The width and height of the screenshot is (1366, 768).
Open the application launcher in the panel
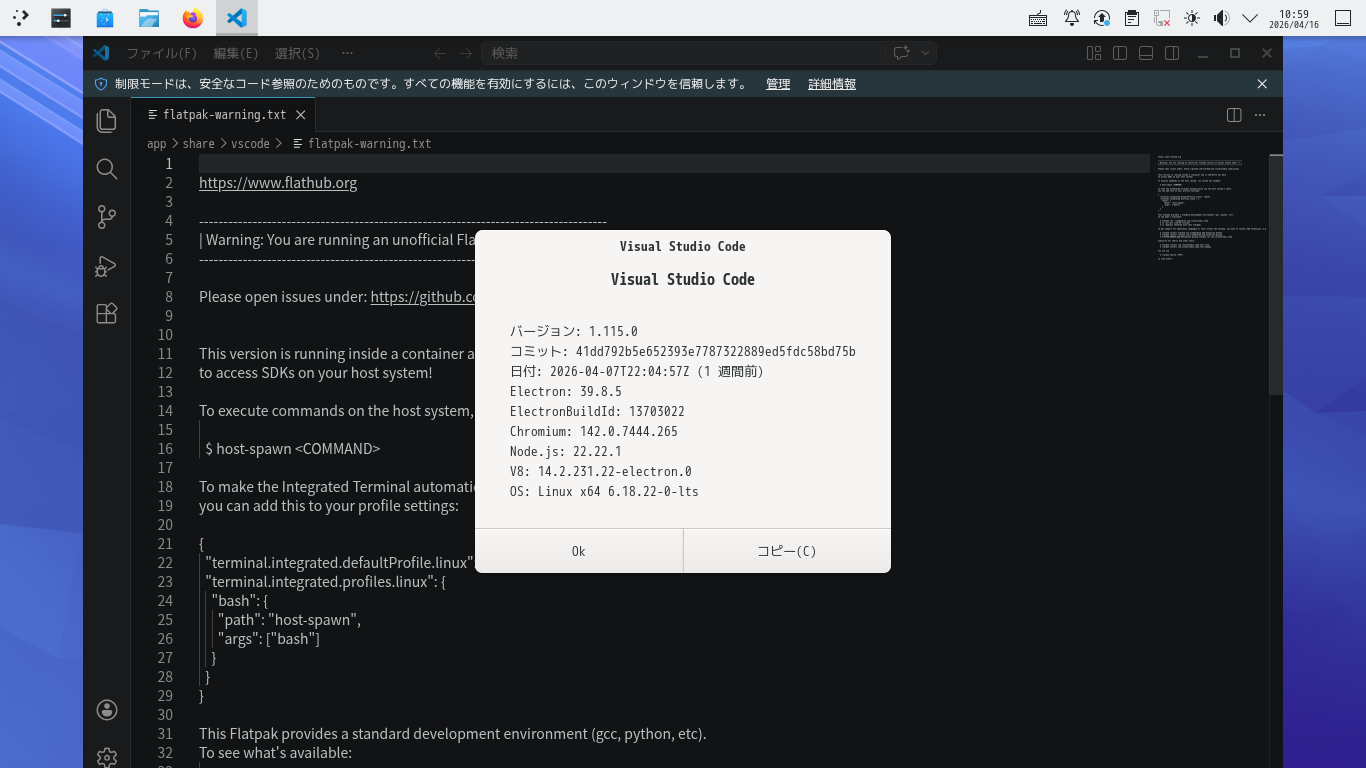click(x=20, y=18)
